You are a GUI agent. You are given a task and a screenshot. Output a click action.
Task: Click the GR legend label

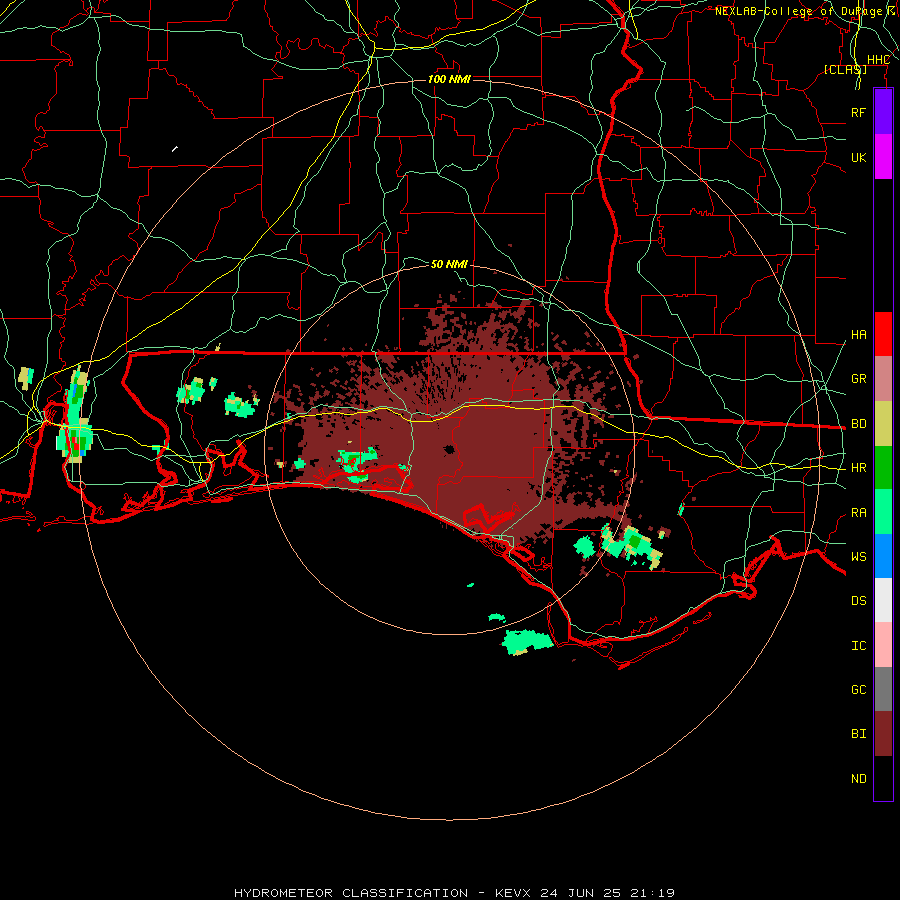[858, 379]
